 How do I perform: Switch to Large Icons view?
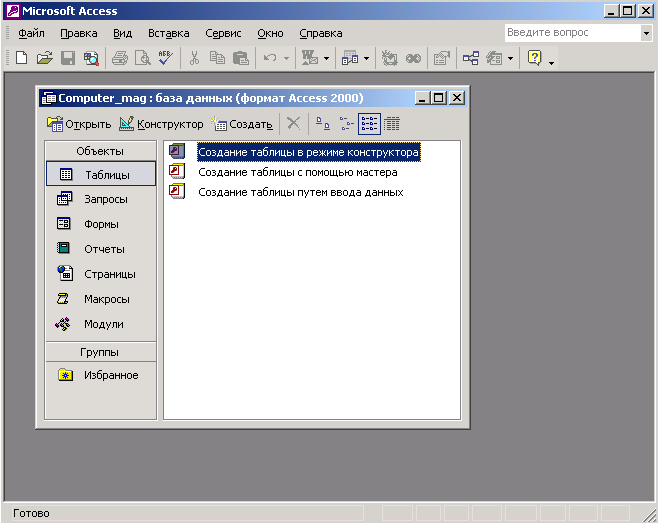pos(323,123)
